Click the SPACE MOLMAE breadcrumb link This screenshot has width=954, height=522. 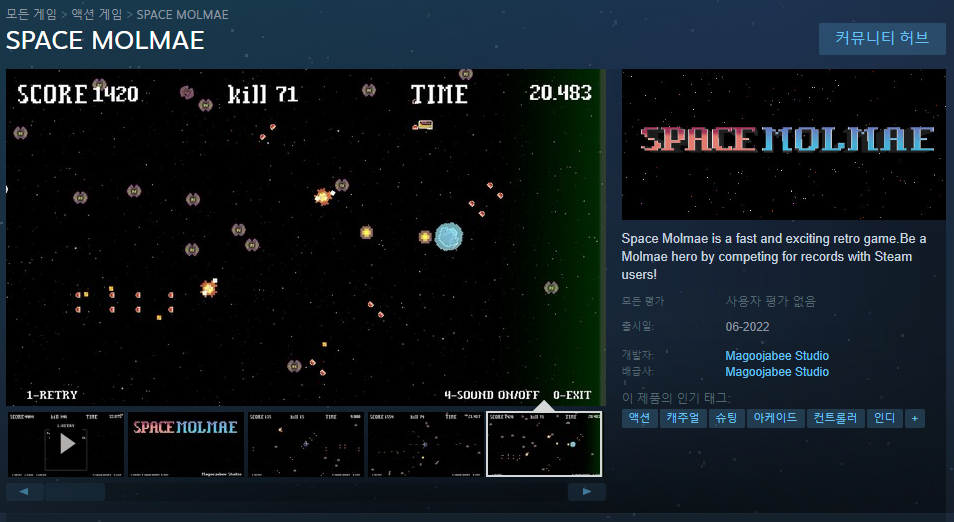coord(183,14)
